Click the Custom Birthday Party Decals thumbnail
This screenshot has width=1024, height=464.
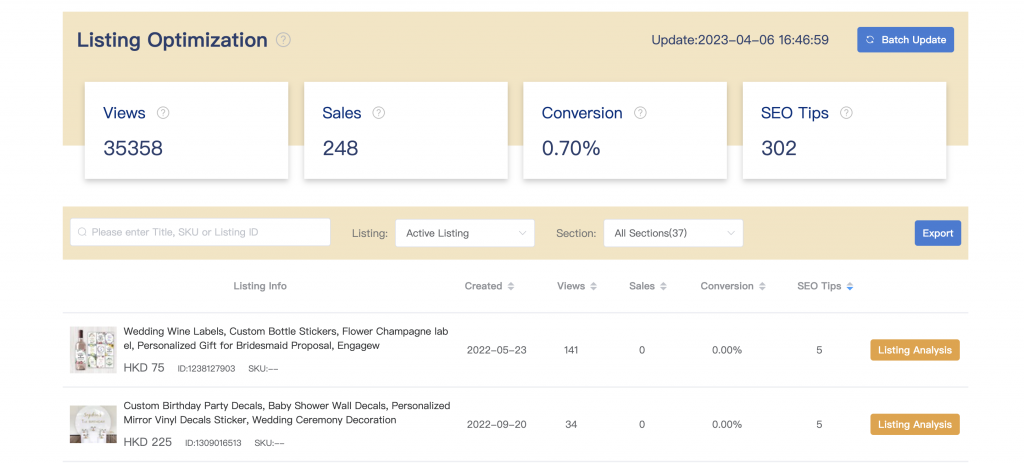click(x=93, y=424)
